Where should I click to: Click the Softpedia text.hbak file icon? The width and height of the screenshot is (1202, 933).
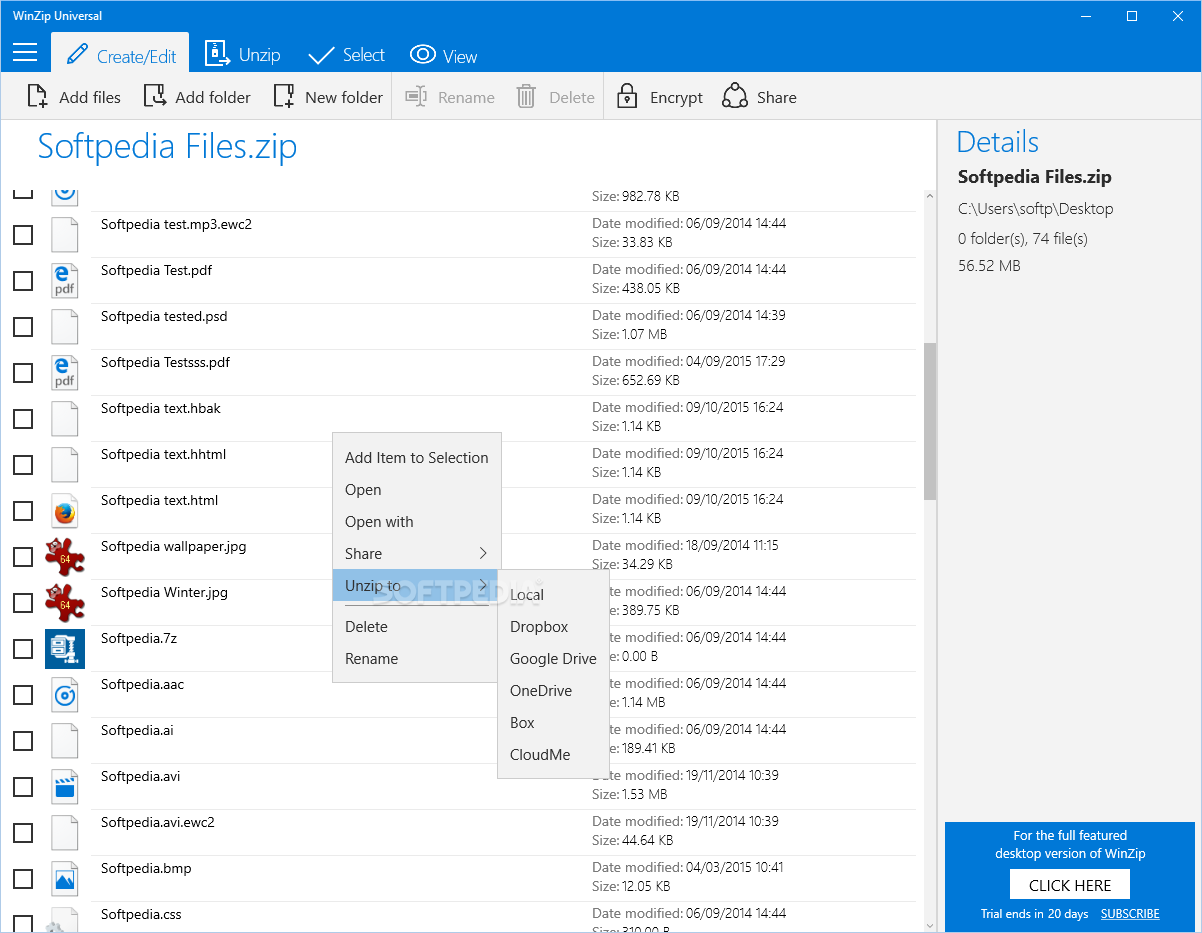(x=65, y=418)
